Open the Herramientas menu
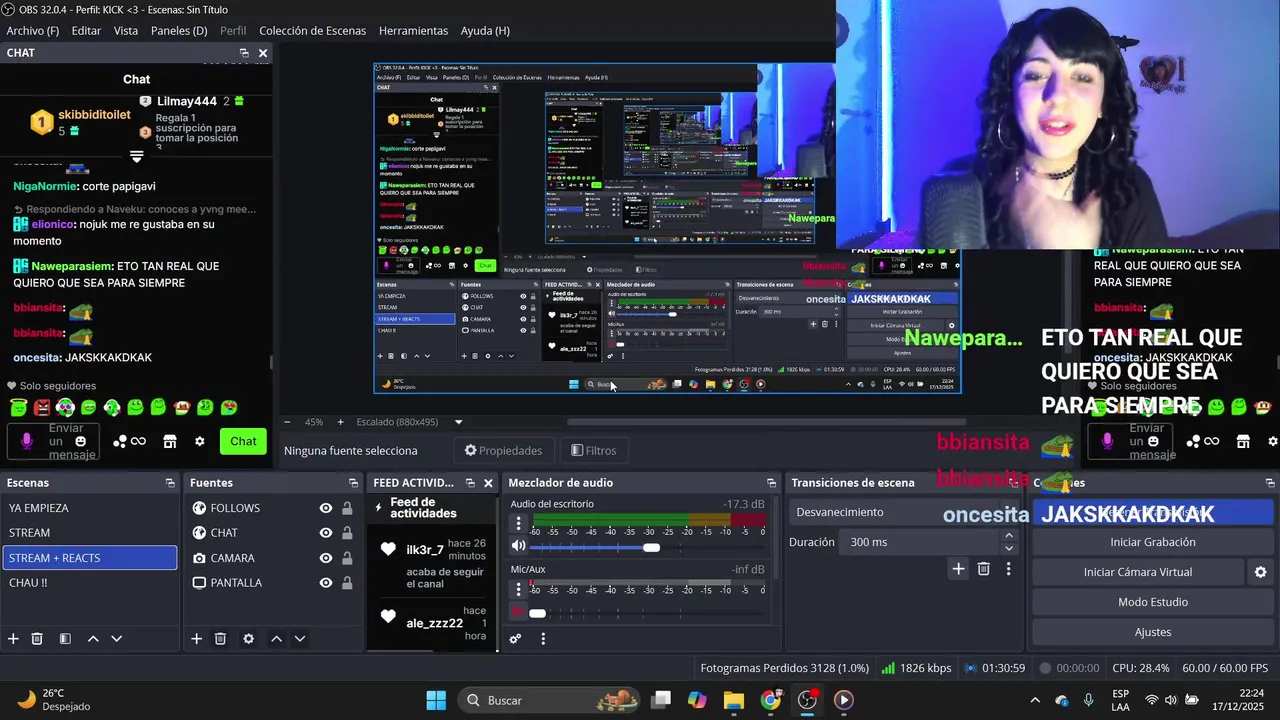1280x720 pixels. tap(414, 31)
